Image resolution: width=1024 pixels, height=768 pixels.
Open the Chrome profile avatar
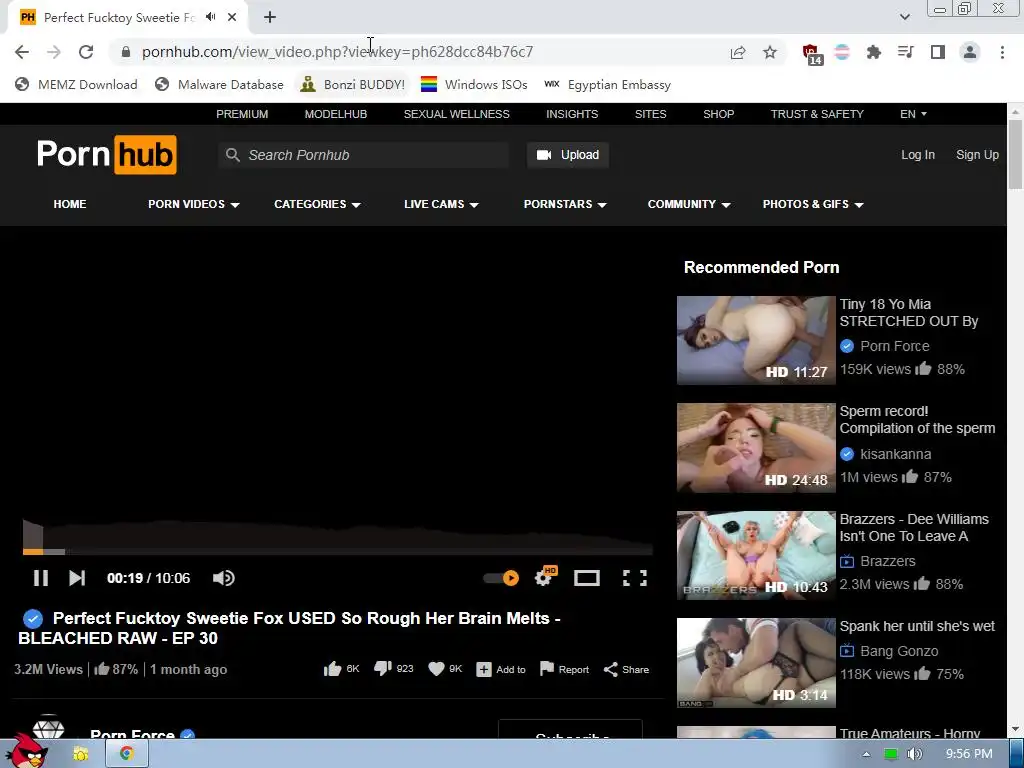pos(970,52)
